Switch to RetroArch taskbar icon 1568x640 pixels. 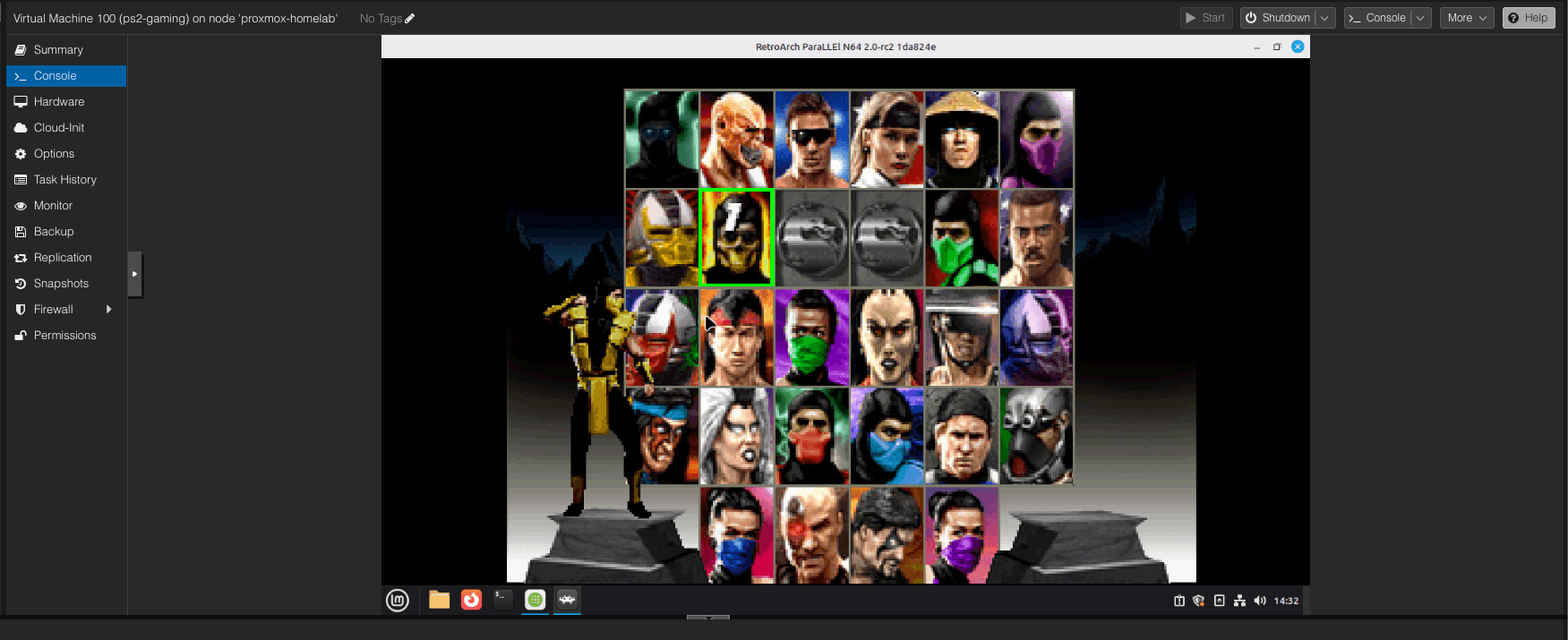click(x=567, y=600)
